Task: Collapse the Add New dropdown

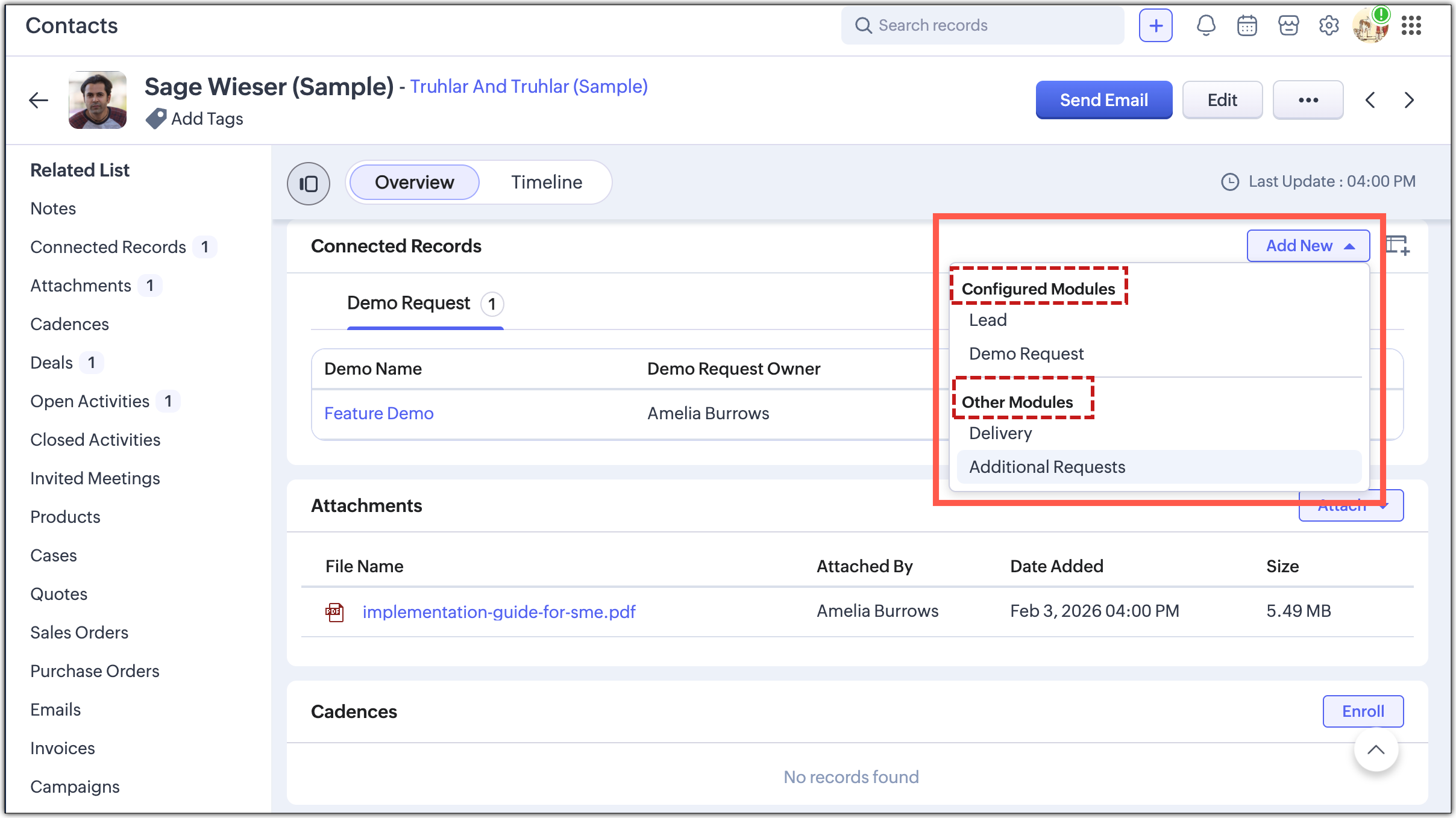Action: click(x=1308, y=246)
